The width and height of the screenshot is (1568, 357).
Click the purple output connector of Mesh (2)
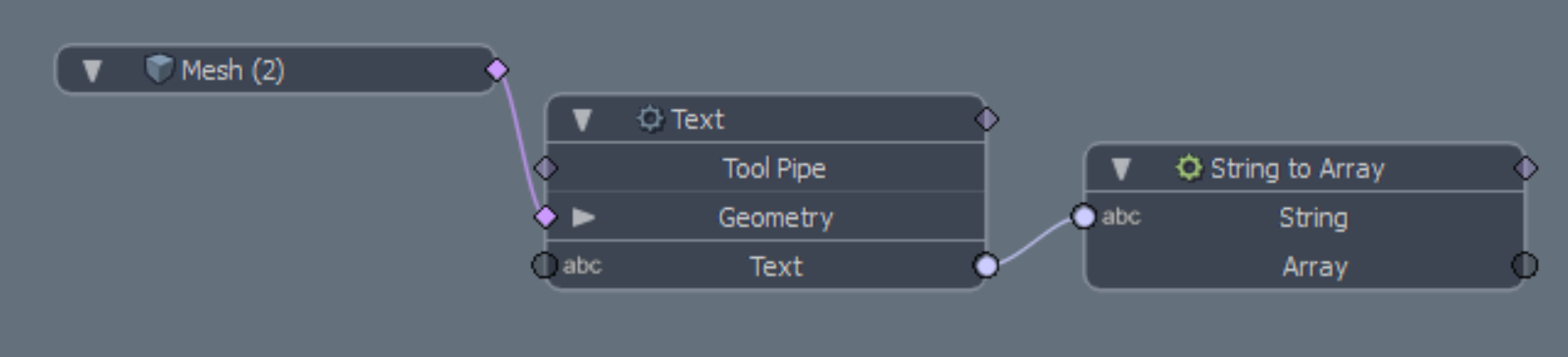[x=497, y=70]
